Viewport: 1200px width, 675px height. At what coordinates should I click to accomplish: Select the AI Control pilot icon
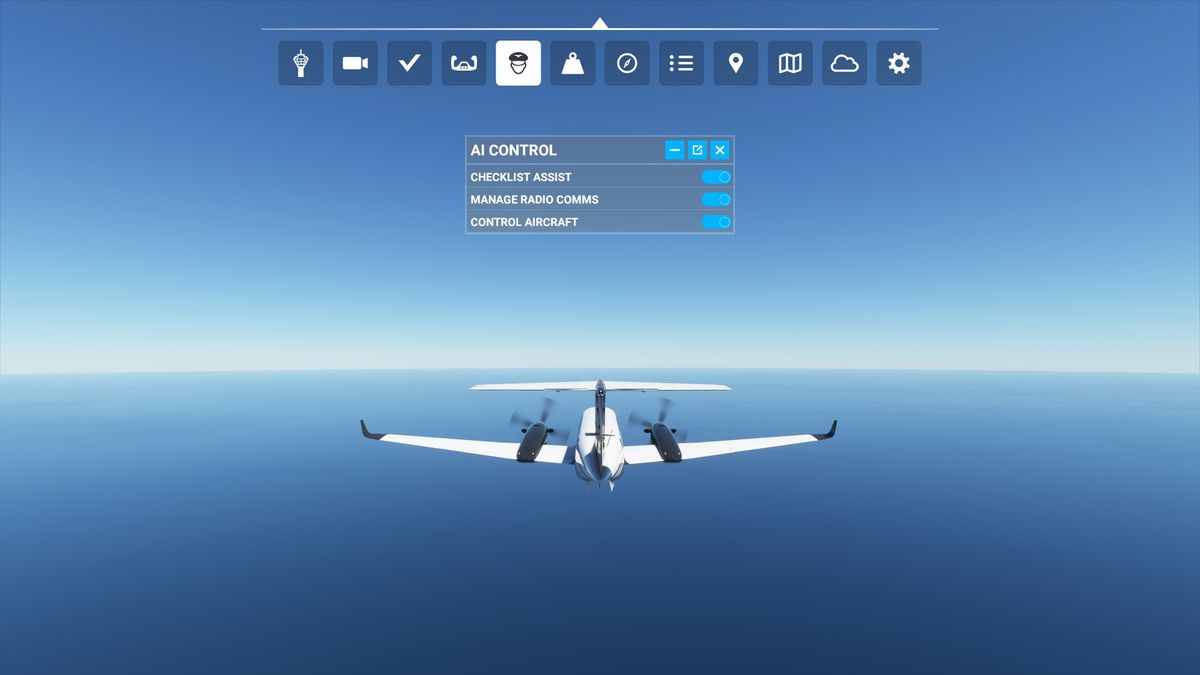coord(517,62)
